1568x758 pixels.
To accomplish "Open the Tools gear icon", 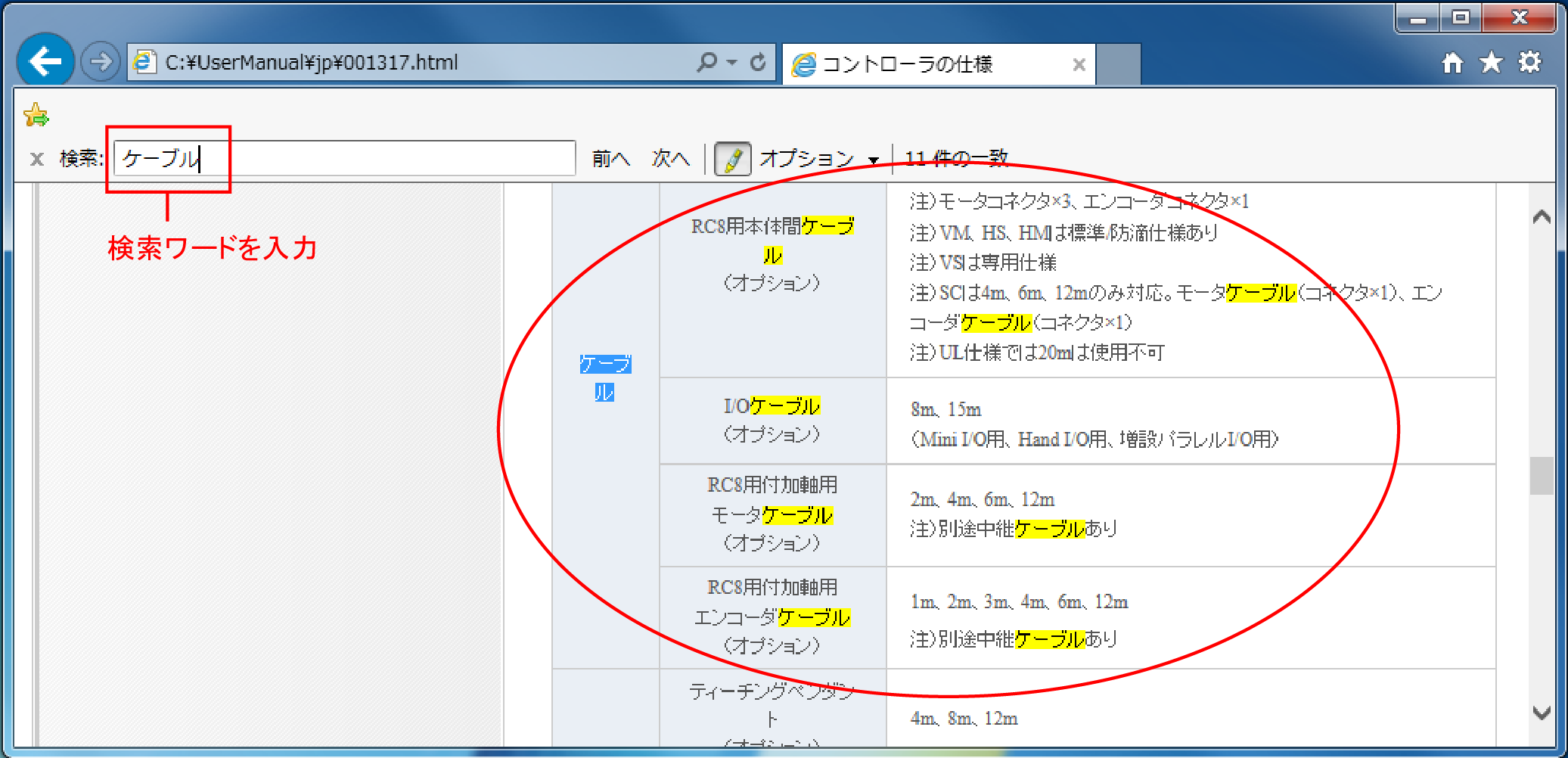I will [x=1529, y=62].
